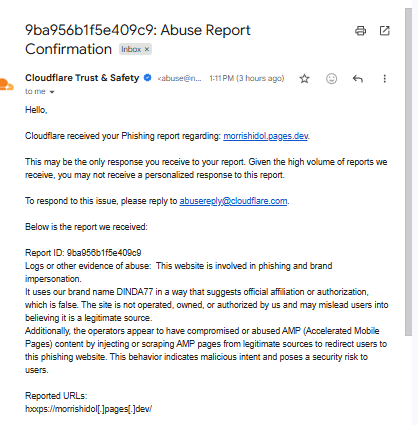Remove the Inbox label with its X

[147, 49]
